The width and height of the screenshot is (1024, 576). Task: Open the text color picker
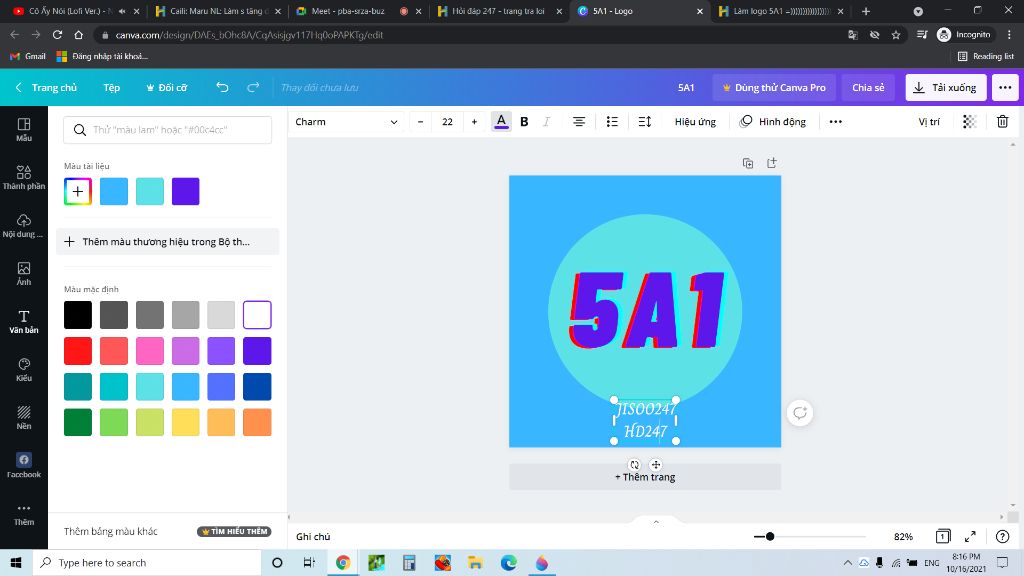click(501, 121)
